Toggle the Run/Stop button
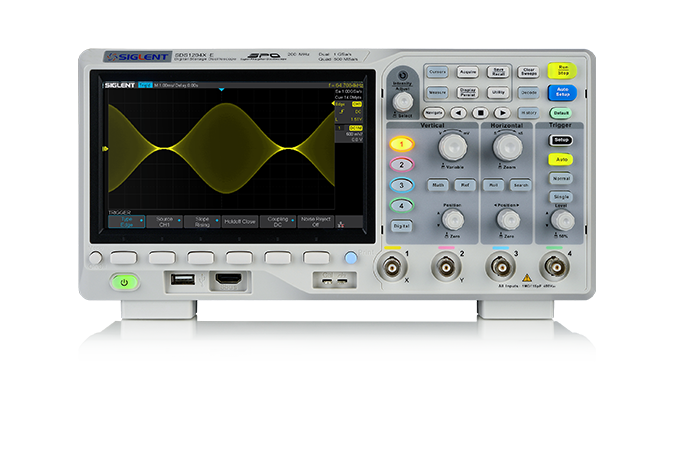 tap(563, 71)
